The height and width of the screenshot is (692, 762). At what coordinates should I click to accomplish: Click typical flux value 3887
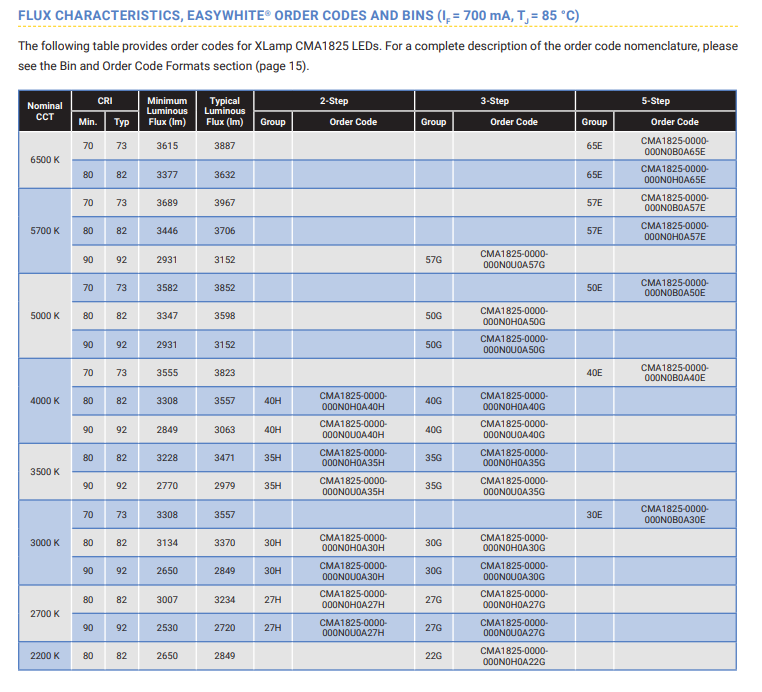tap(225, 146)
